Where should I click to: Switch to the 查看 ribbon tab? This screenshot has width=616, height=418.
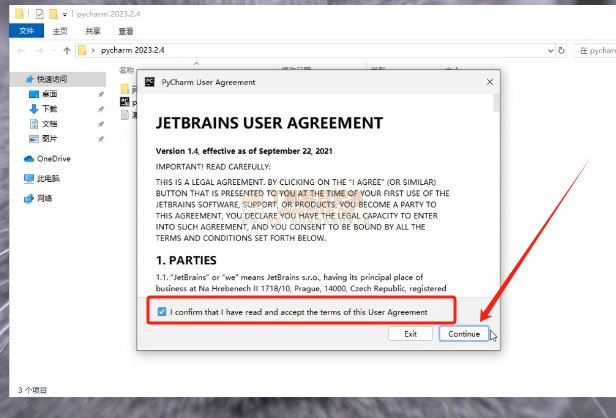(126, 31)
